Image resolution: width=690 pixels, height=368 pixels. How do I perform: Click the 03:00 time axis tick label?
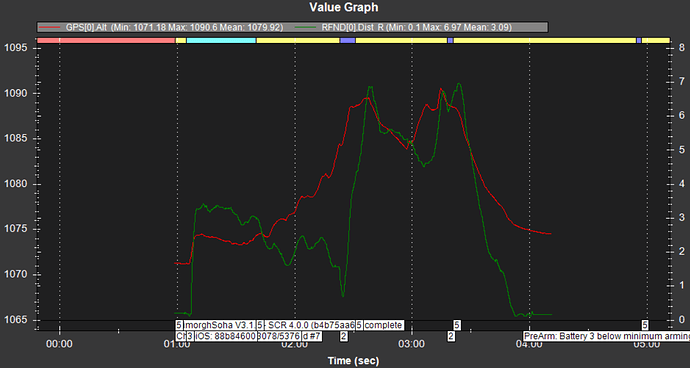point(412,344)
